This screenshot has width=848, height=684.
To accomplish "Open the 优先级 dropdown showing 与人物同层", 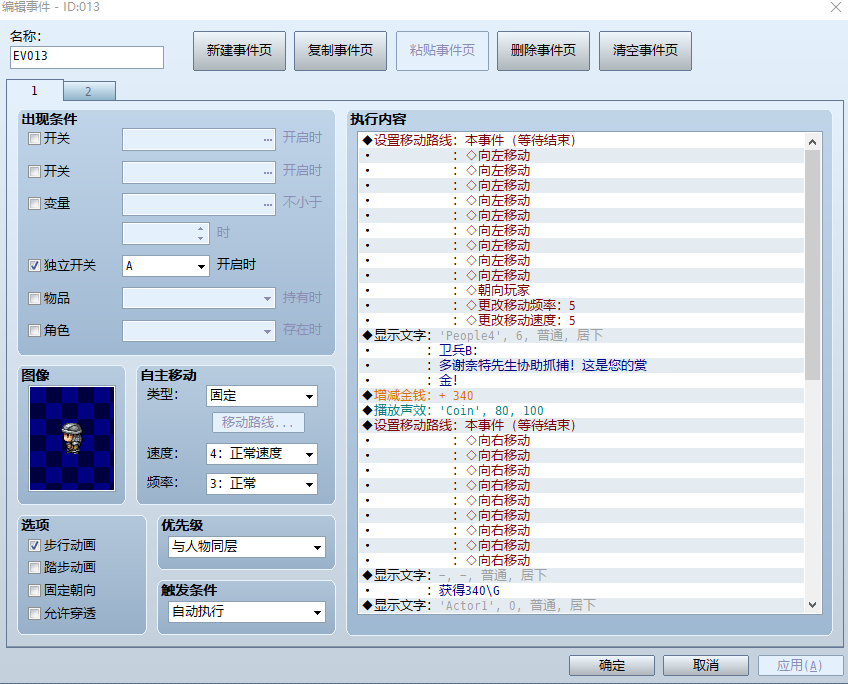I will point(247,547).
